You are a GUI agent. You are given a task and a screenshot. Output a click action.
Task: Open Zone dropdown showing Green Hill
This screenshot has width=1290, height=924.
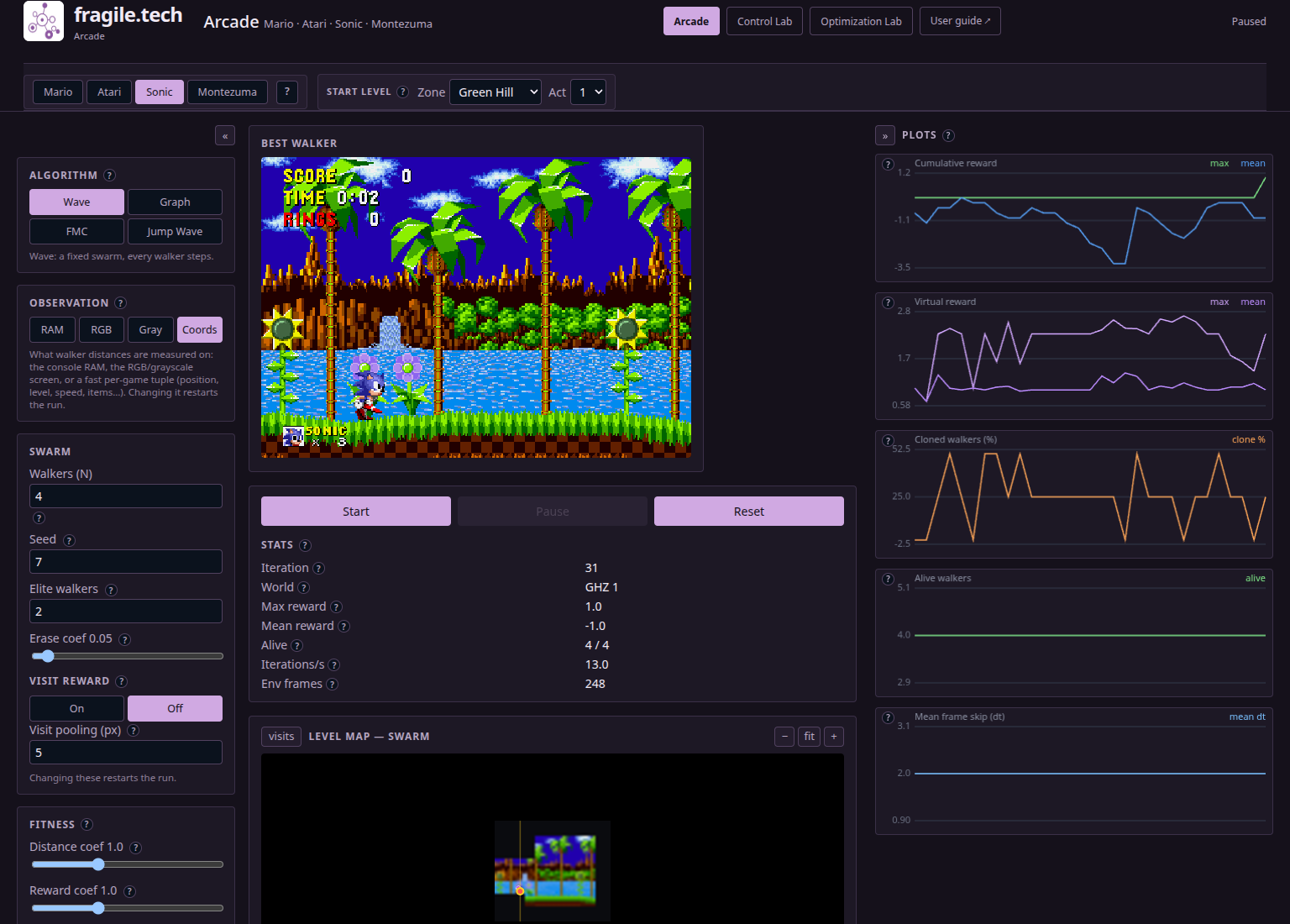pyautogui.click(x=496, y=92)
